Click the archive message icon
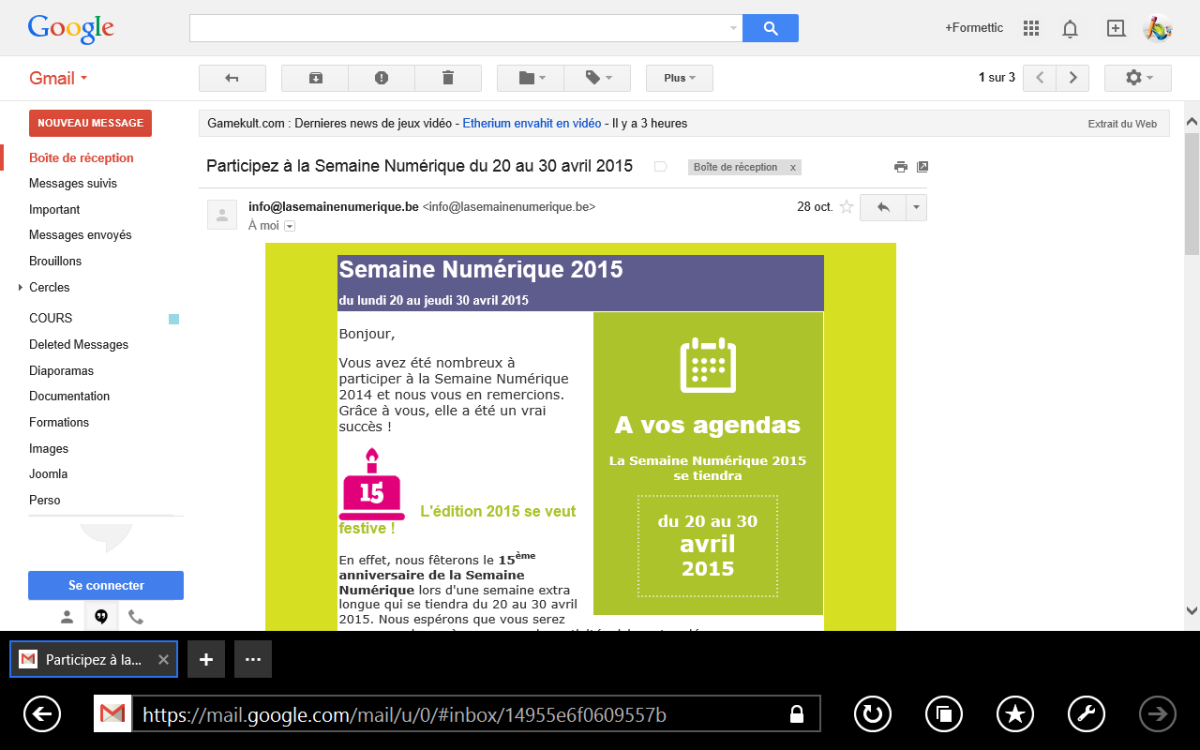Image resolution: width=1200 pixels, height=750 pixels. click(x=315, y=78)
